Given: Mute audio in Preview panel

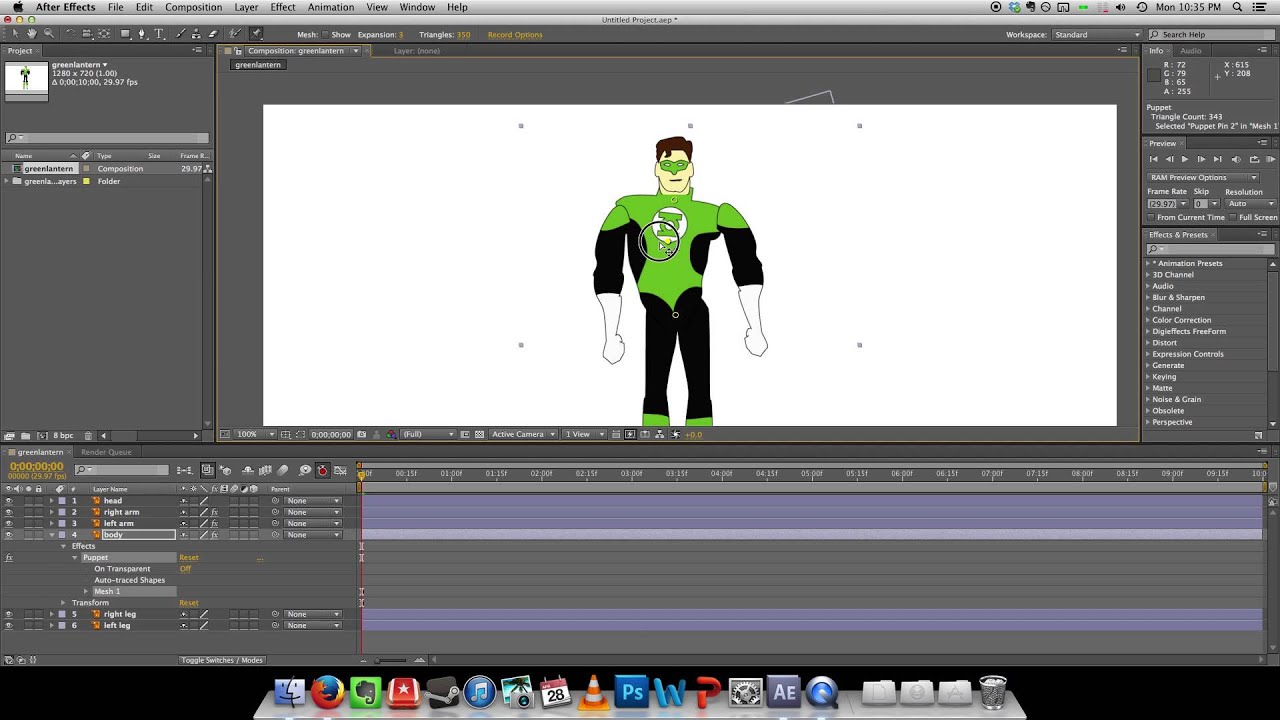Looking at the screenshot, I should coord(1236,159).
